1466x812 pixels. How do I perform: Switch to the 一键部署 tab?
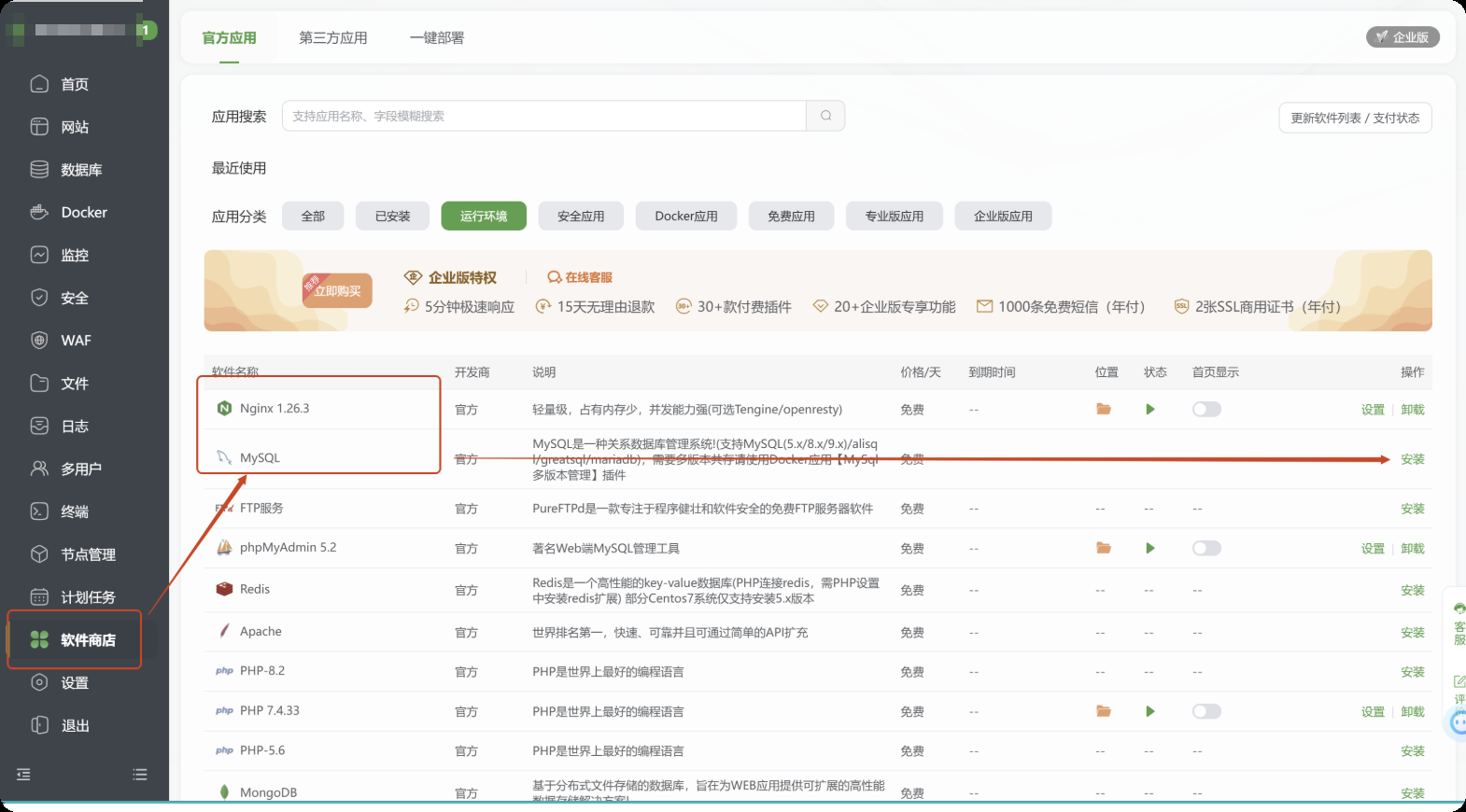point(436,38)
